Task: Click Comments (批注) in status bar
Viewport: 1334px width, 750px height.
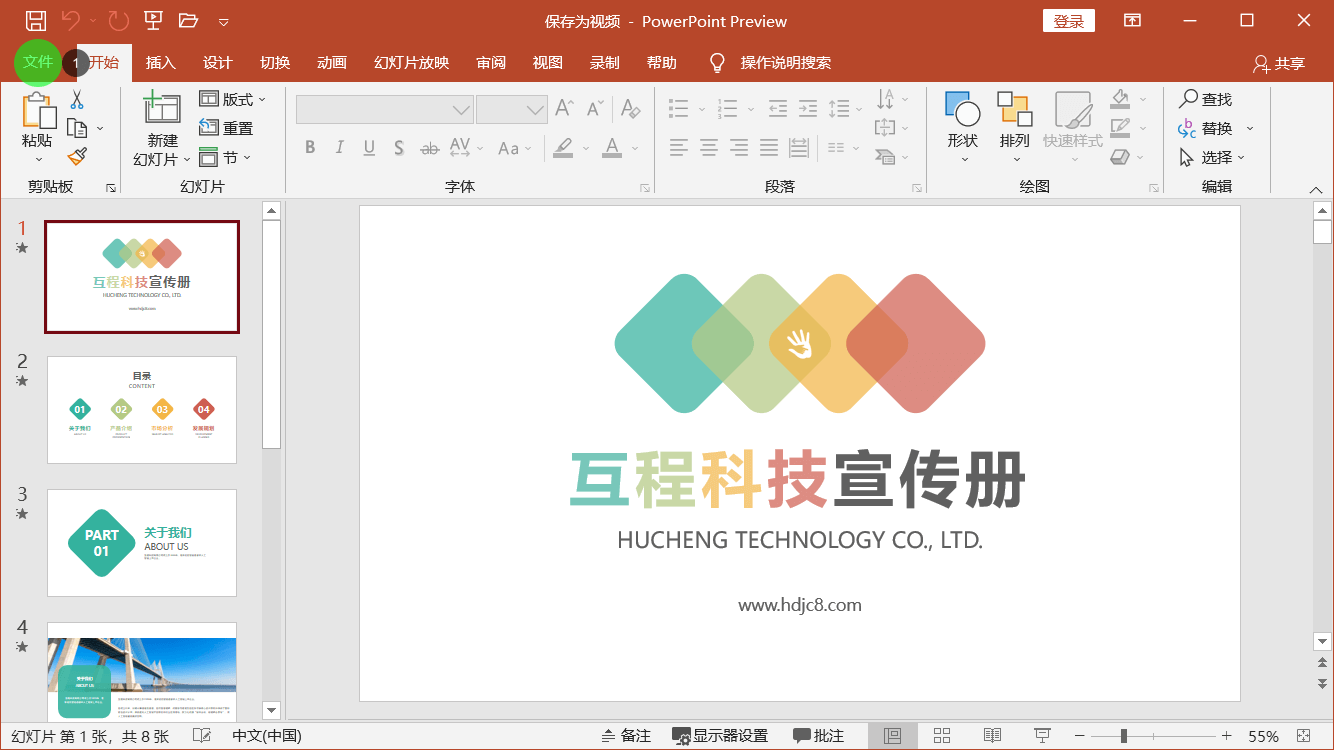Action: point(819,736)
